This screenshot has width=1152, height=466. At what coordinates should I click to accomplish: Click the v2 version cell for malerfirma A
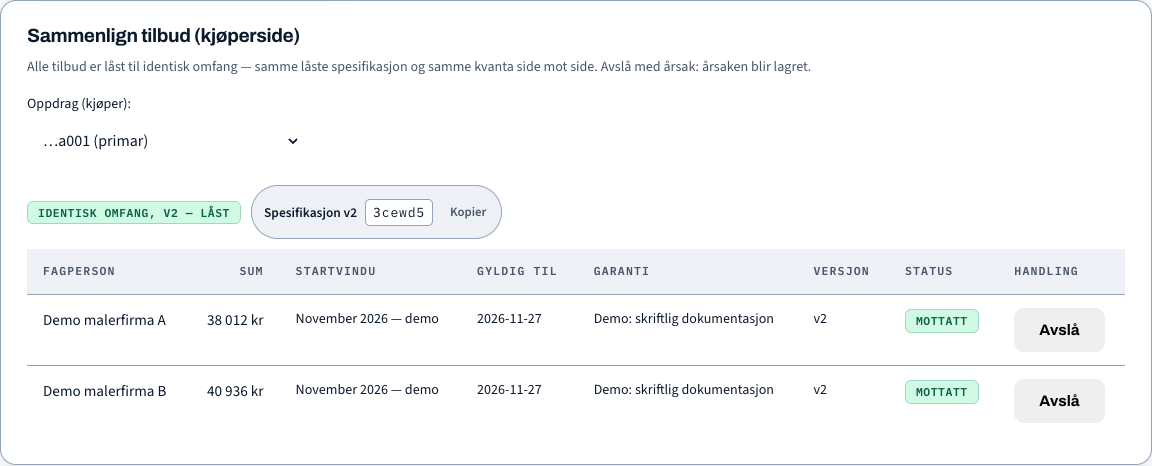coord(820,319)
